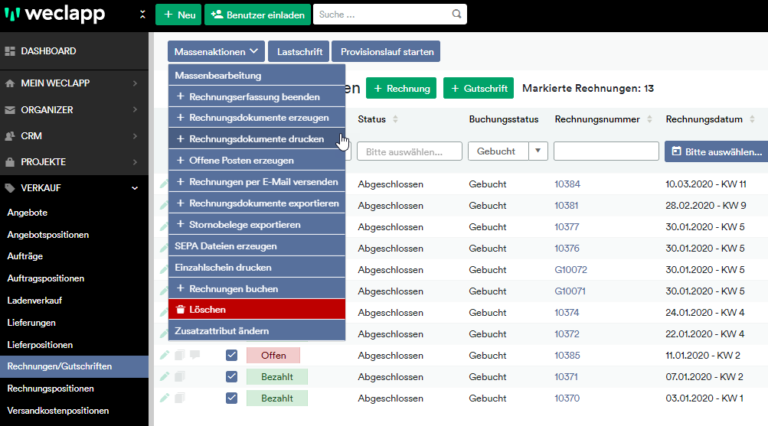Focus the Suche search field

pos(383,15)
